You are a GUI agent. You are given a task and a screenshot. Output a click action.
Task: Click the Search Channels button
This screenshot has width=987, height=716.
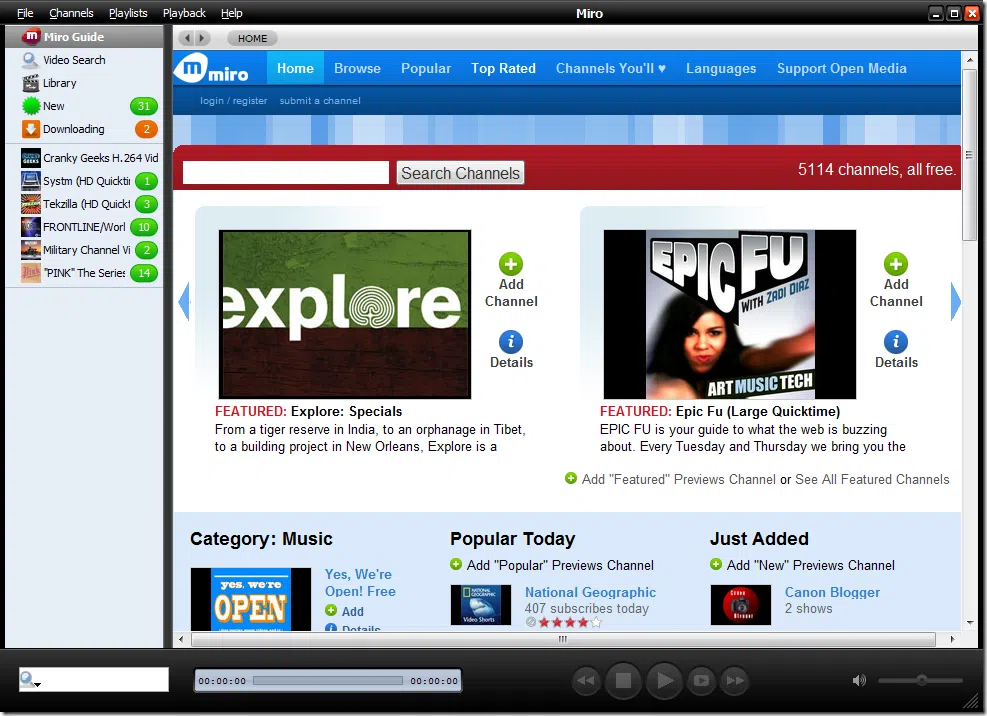pos(460,173)
